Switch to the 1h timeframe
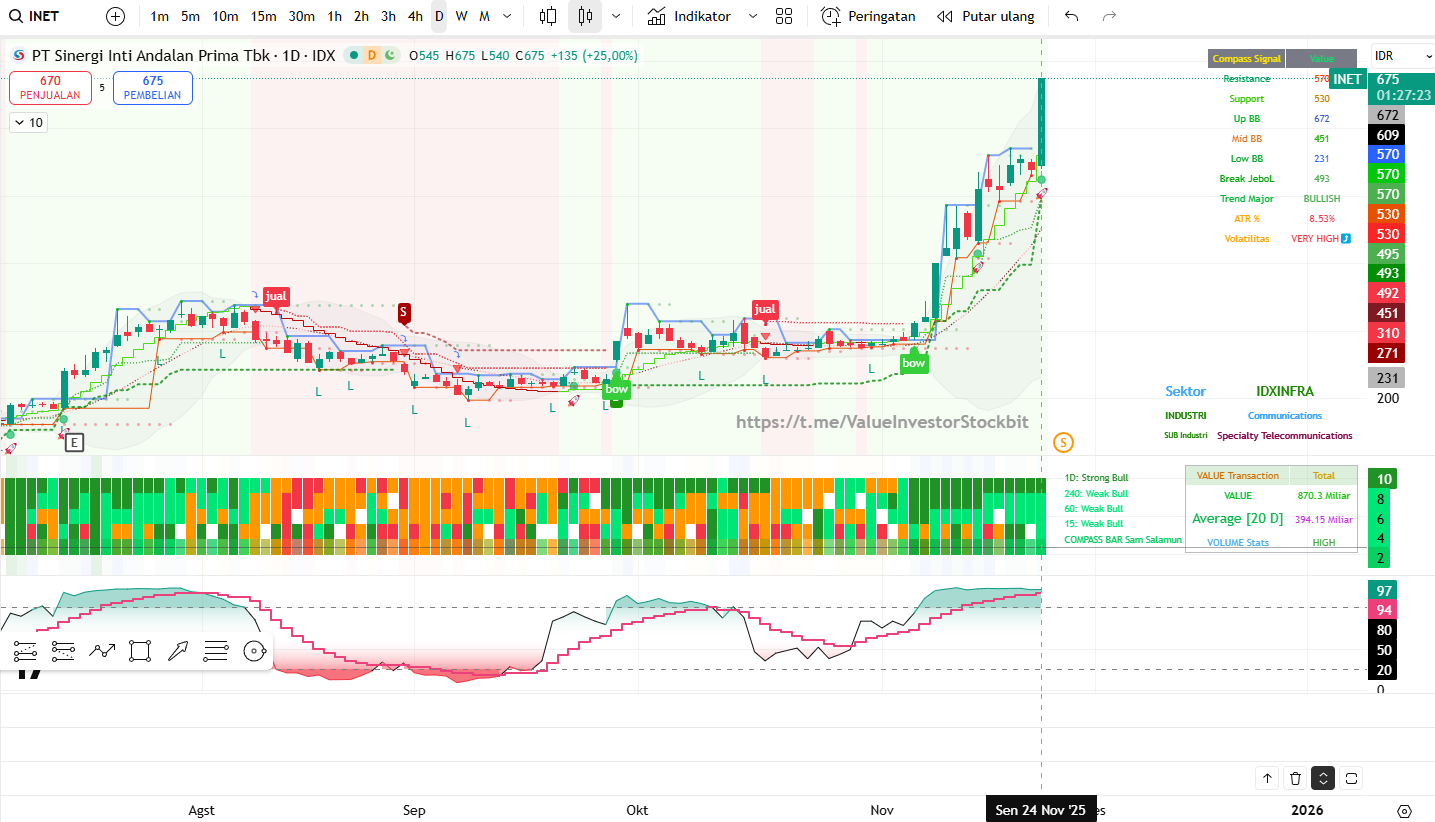Screen dimensions: 1435x822 334,16
